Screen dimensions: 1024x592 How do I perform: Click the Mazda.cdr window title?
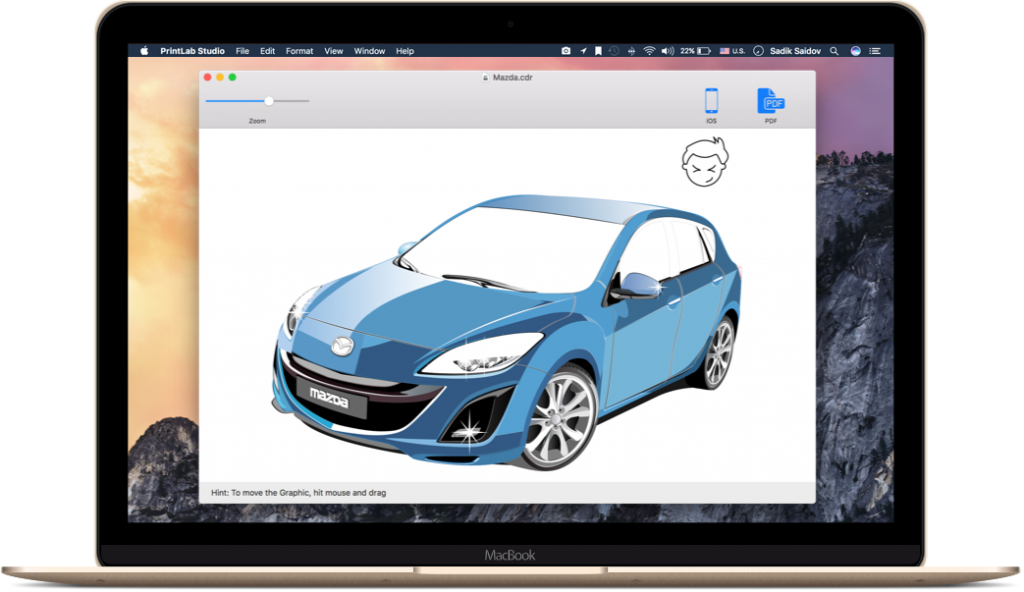click(513, 77)
